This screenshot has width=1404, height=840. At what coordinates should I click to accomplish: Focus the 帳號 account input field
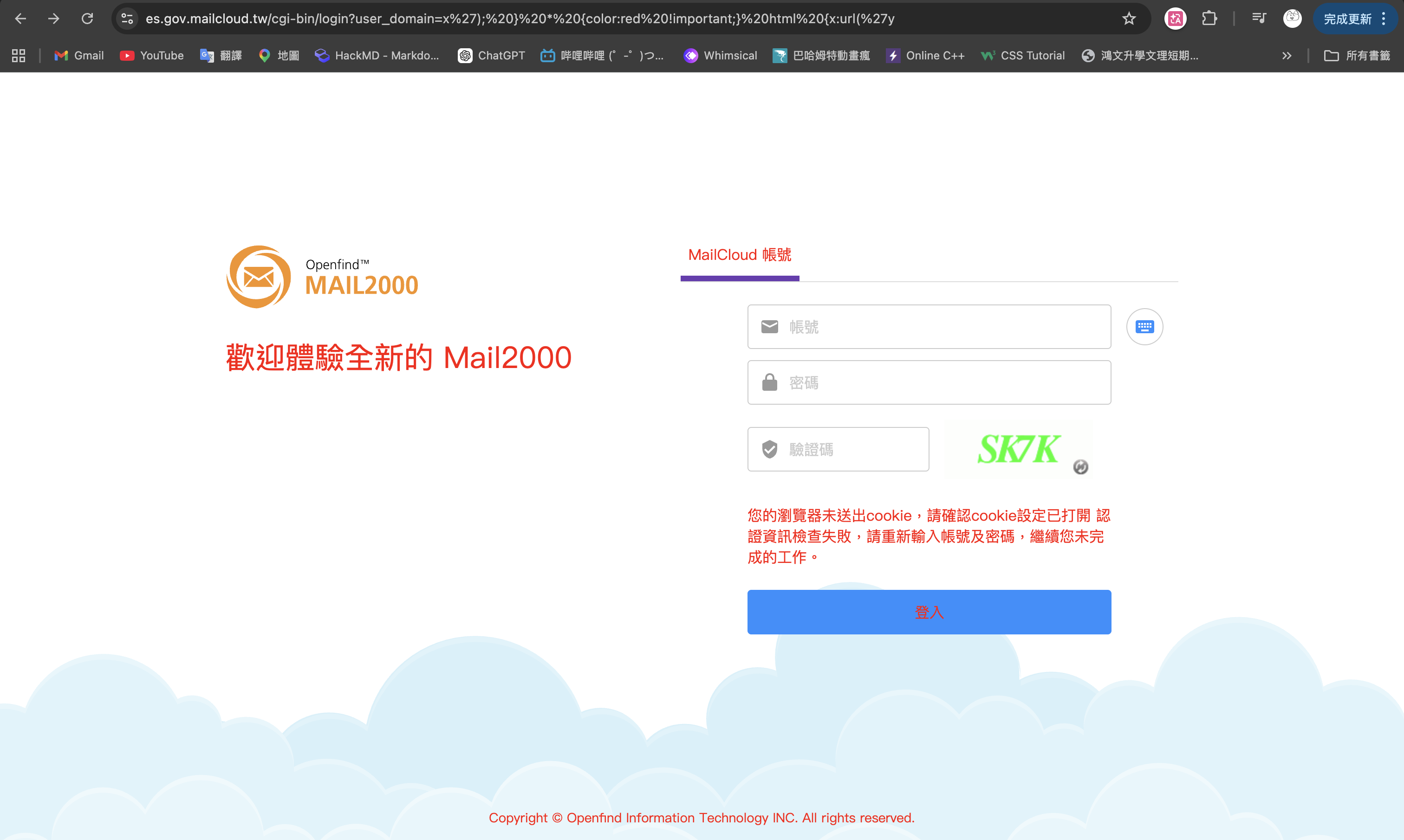tap(929, 327)
